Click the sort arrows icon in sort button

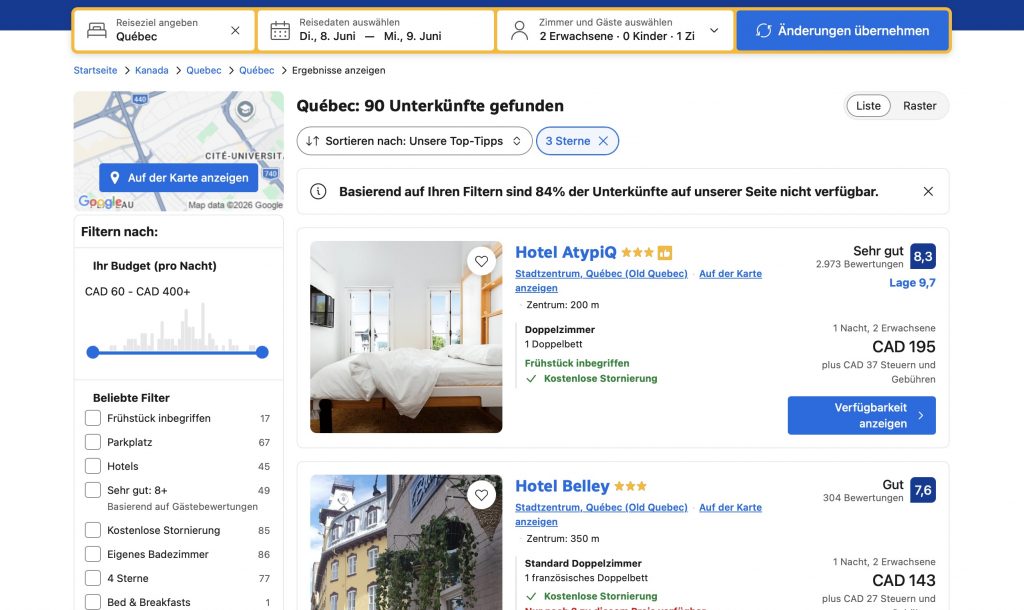(x=313, y=141)
